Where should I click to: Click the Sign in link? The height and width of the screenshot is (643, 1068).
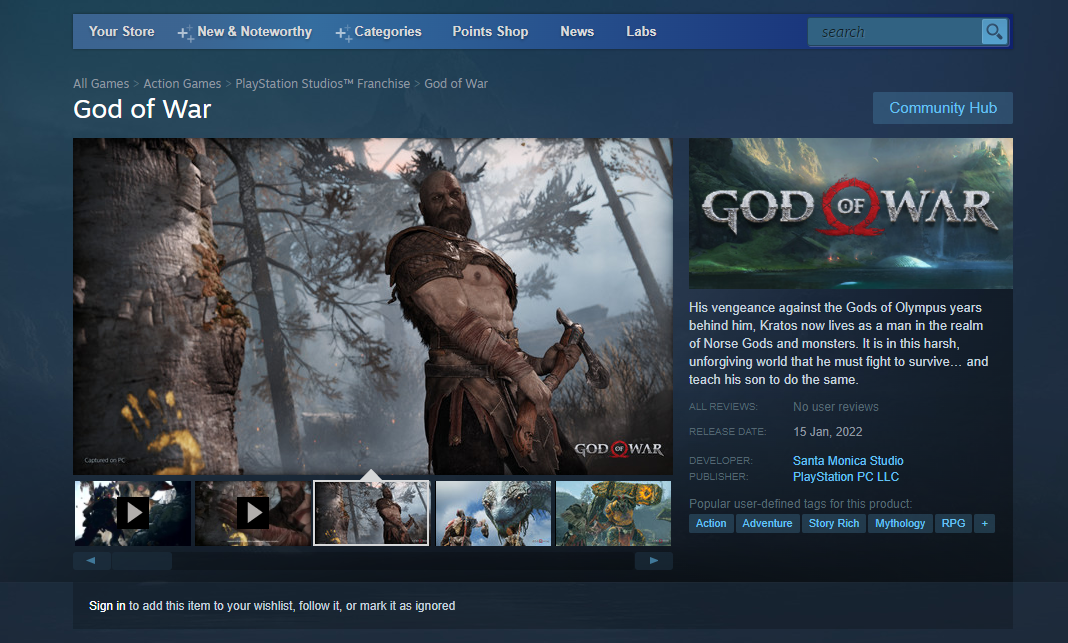tap(107, 606)
